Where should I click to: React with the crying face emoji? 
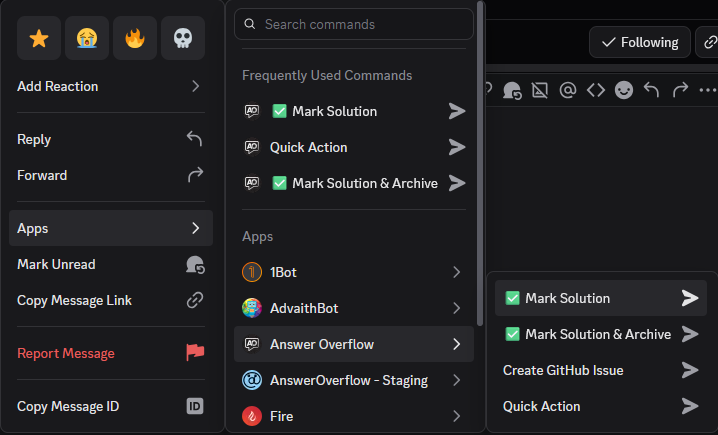(x=87, y=38)
